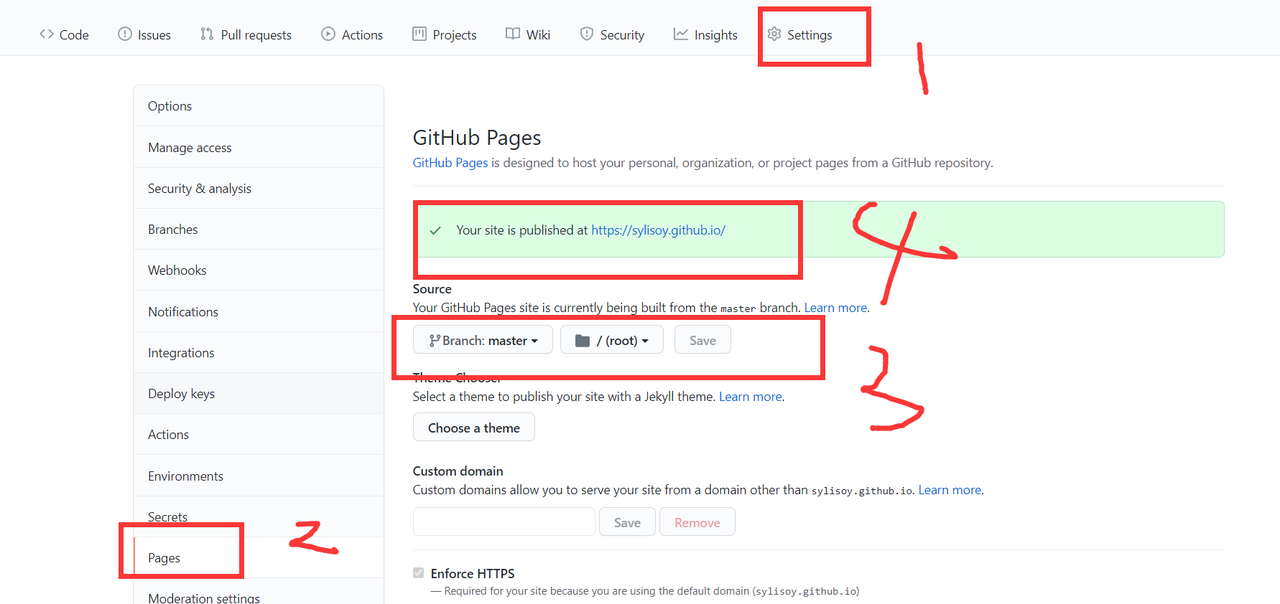Open Environments settings

coord(258,476)
